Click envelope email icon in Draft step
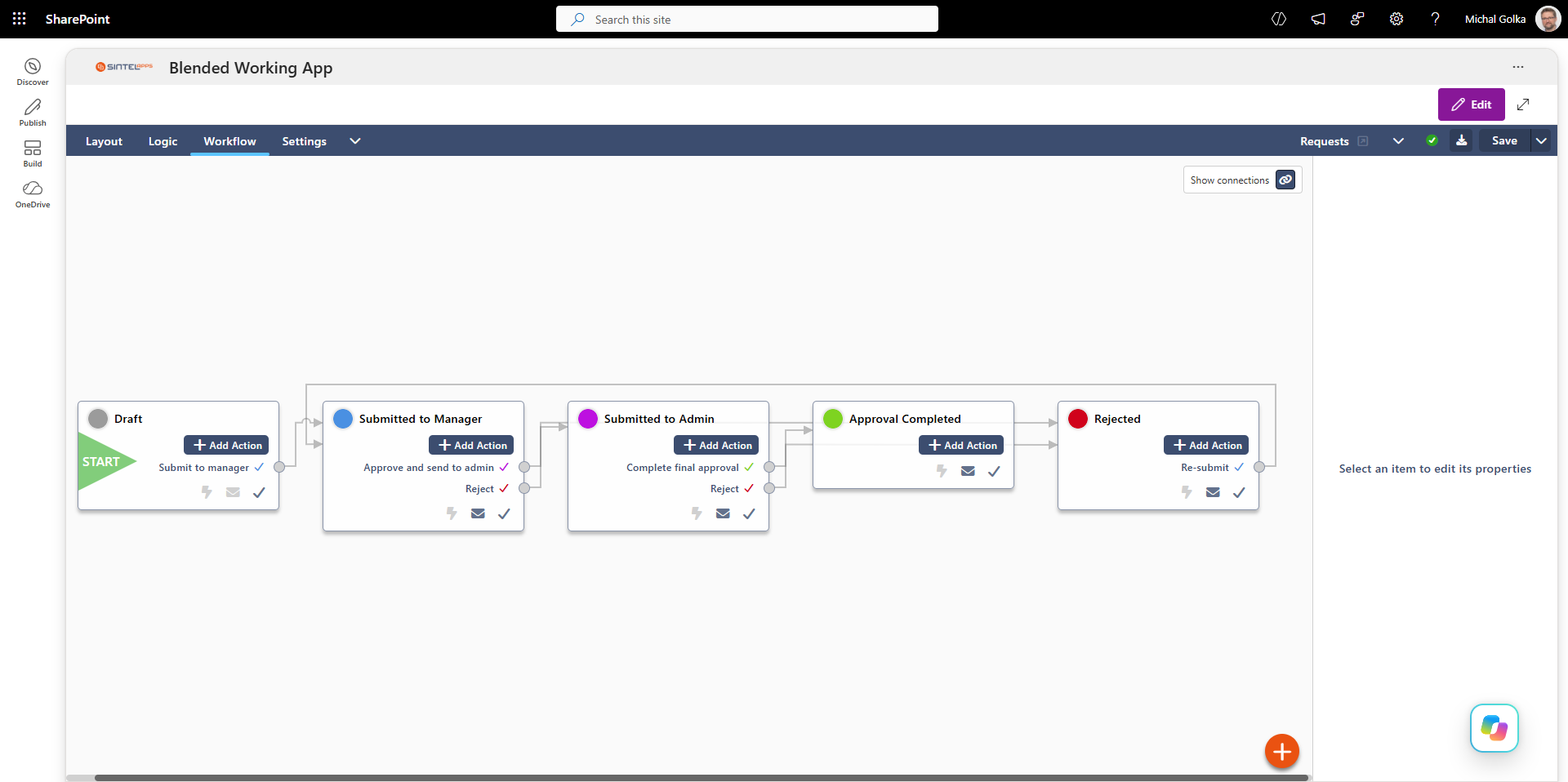1568x782 pixels. pyautogui.click(x=233, y=492)
